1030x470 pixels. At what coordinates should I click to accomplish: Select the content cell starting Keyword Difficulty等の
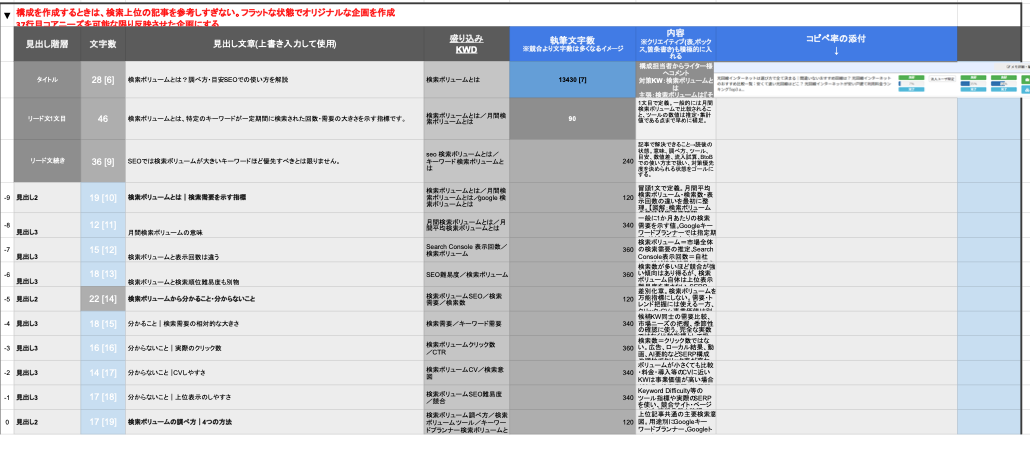[x=675, y=397]
